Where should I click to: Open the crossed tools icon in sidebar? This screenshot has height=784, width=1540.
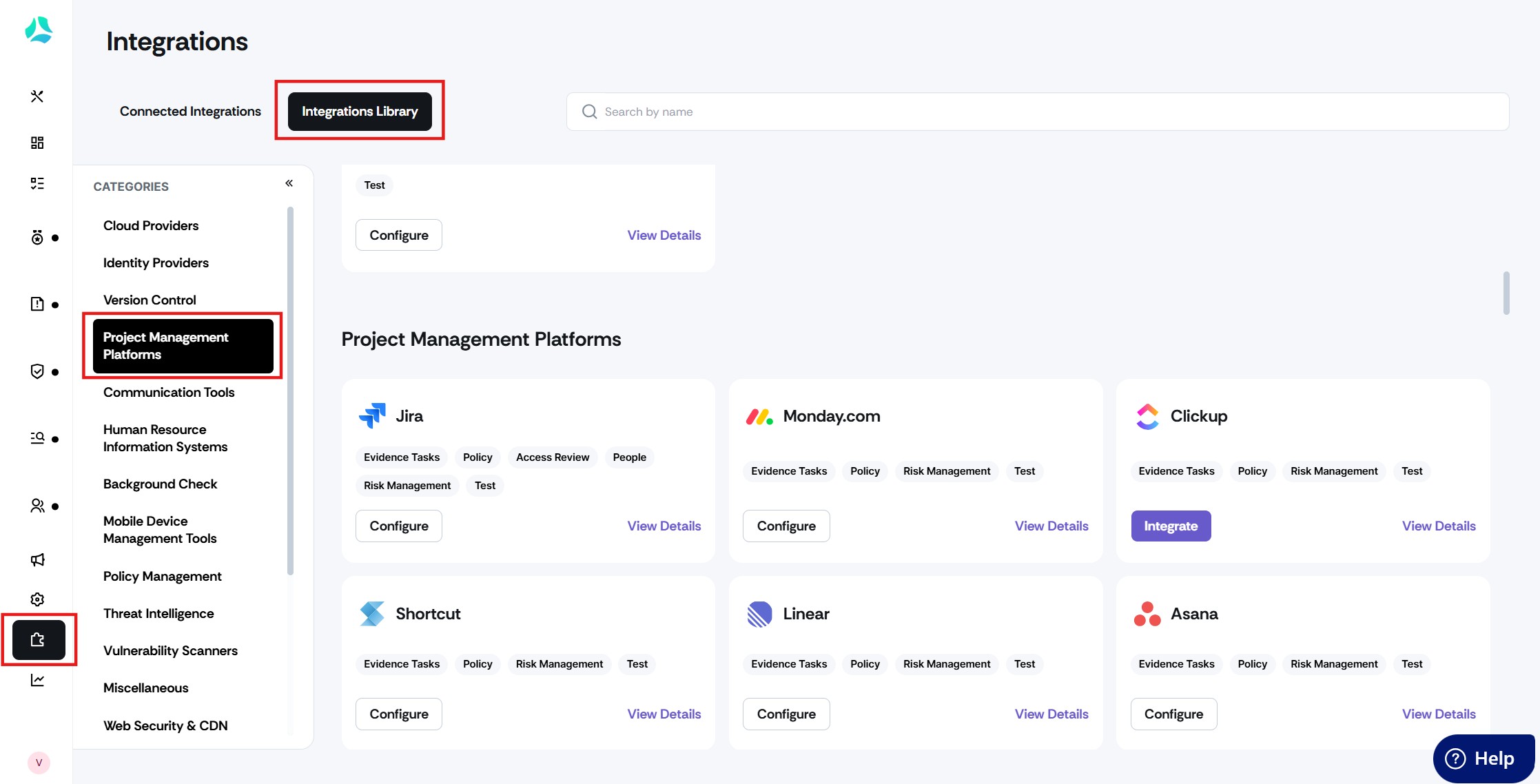tap(37, 96)
